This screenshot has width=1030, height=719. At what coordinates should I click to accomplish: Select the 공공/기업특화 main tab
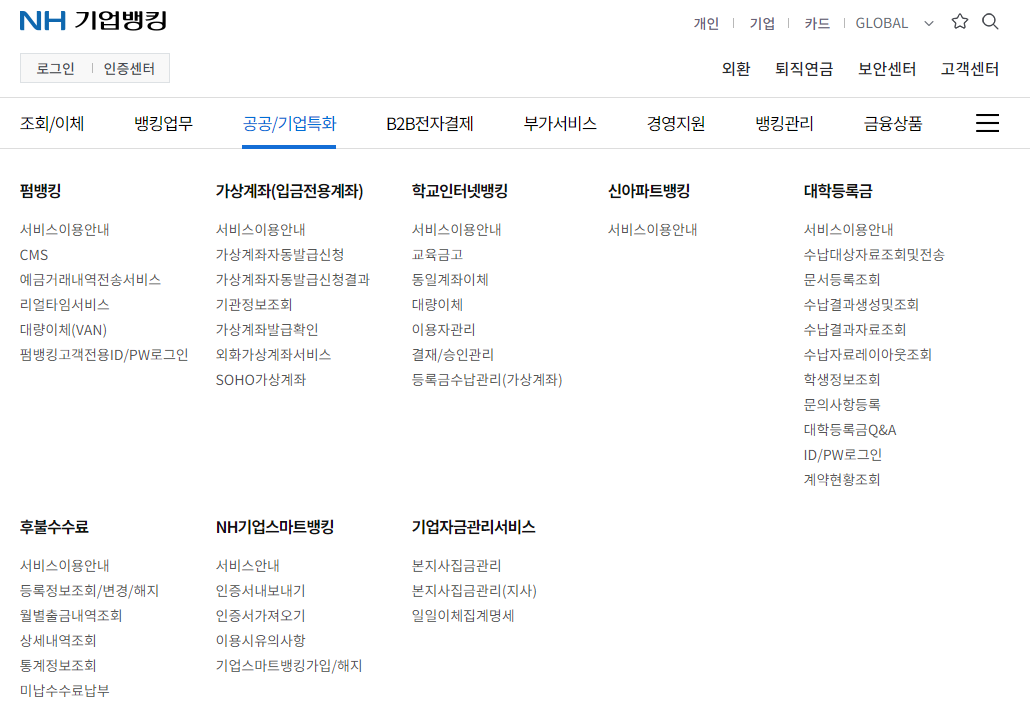click(x=289, y=123)
